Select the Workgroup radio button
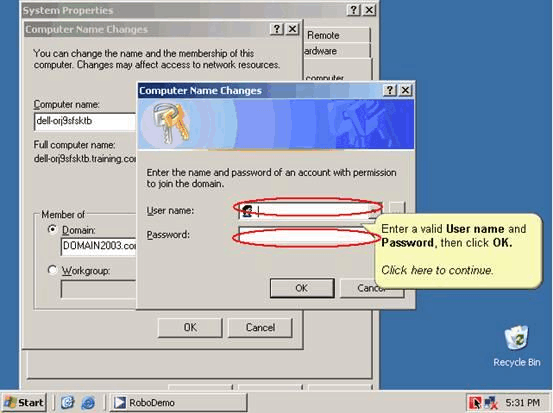The width and height of the screenshot is (553, 413). click(53, 270)
